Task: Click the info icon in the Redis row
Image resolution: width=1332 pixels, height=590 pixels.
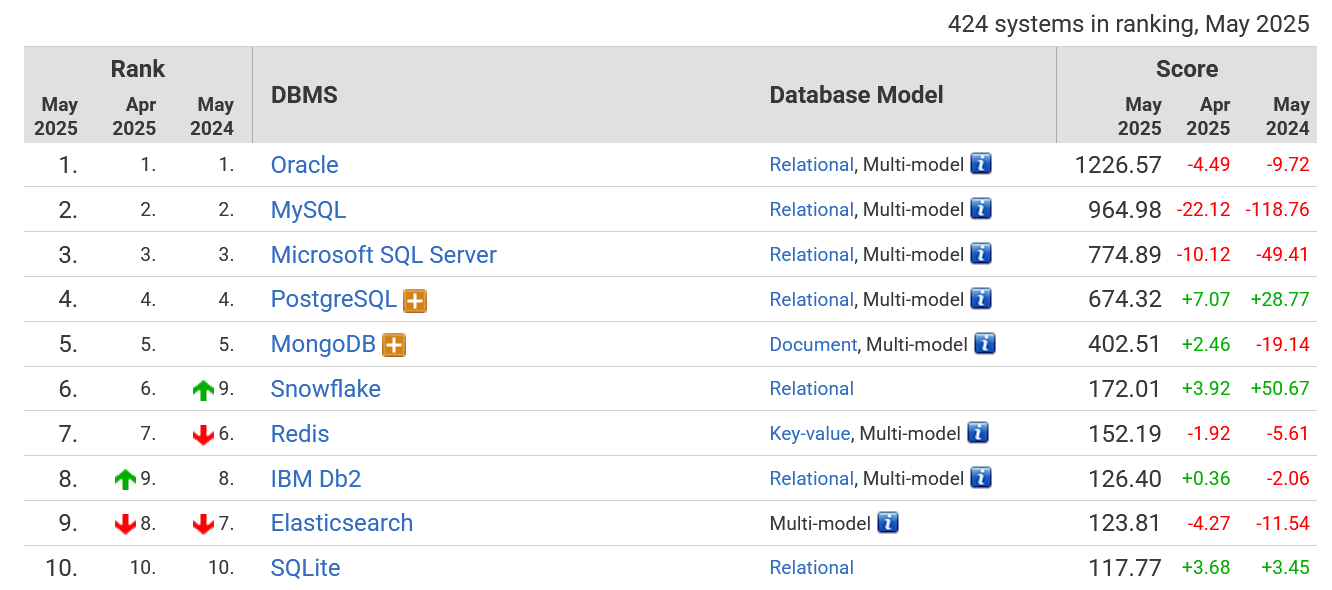Action: coord(977,433)
